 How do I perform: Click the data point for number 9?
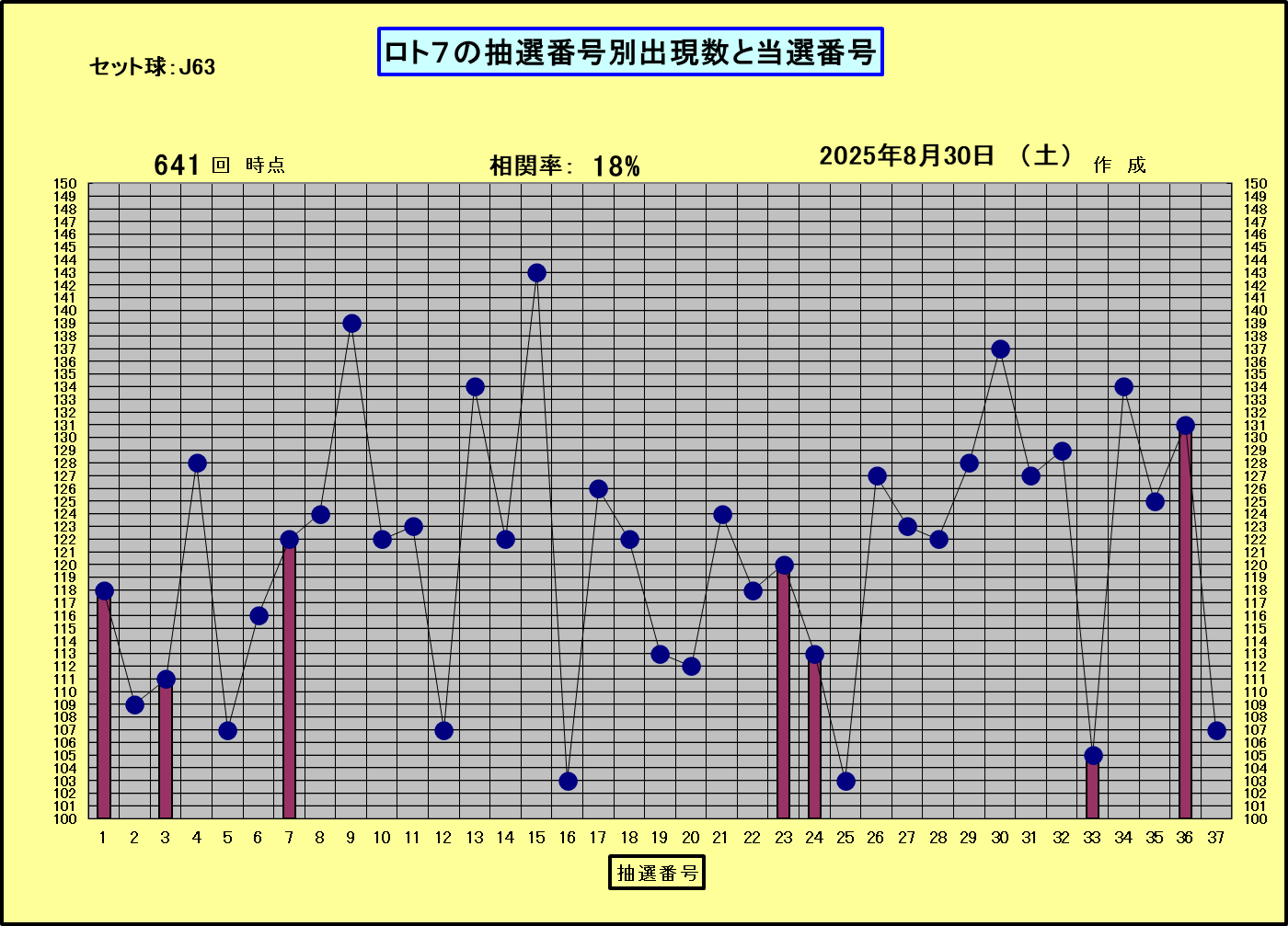coord(351,324)
